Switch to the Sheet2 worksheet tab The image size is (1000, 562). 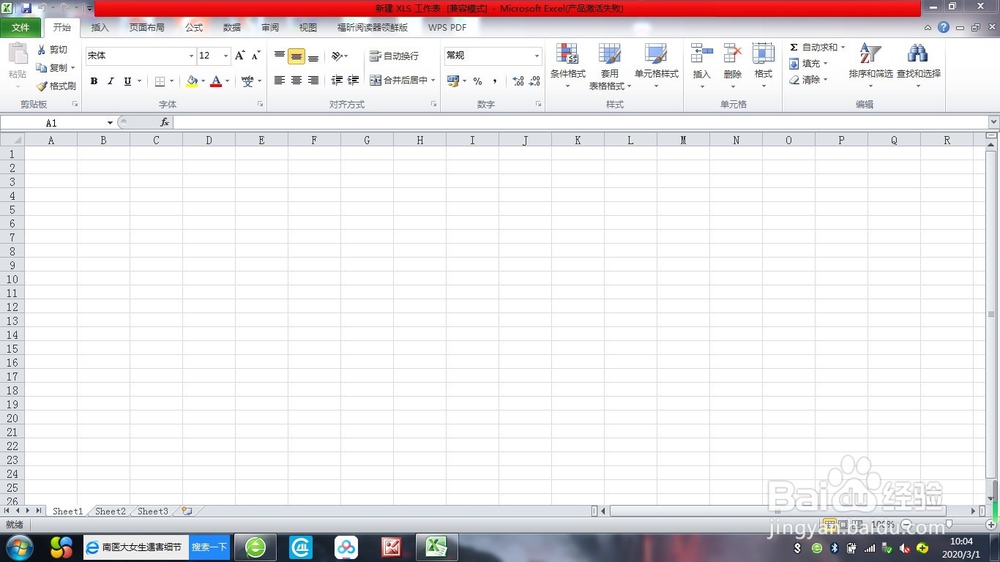[x=110, y=511]
